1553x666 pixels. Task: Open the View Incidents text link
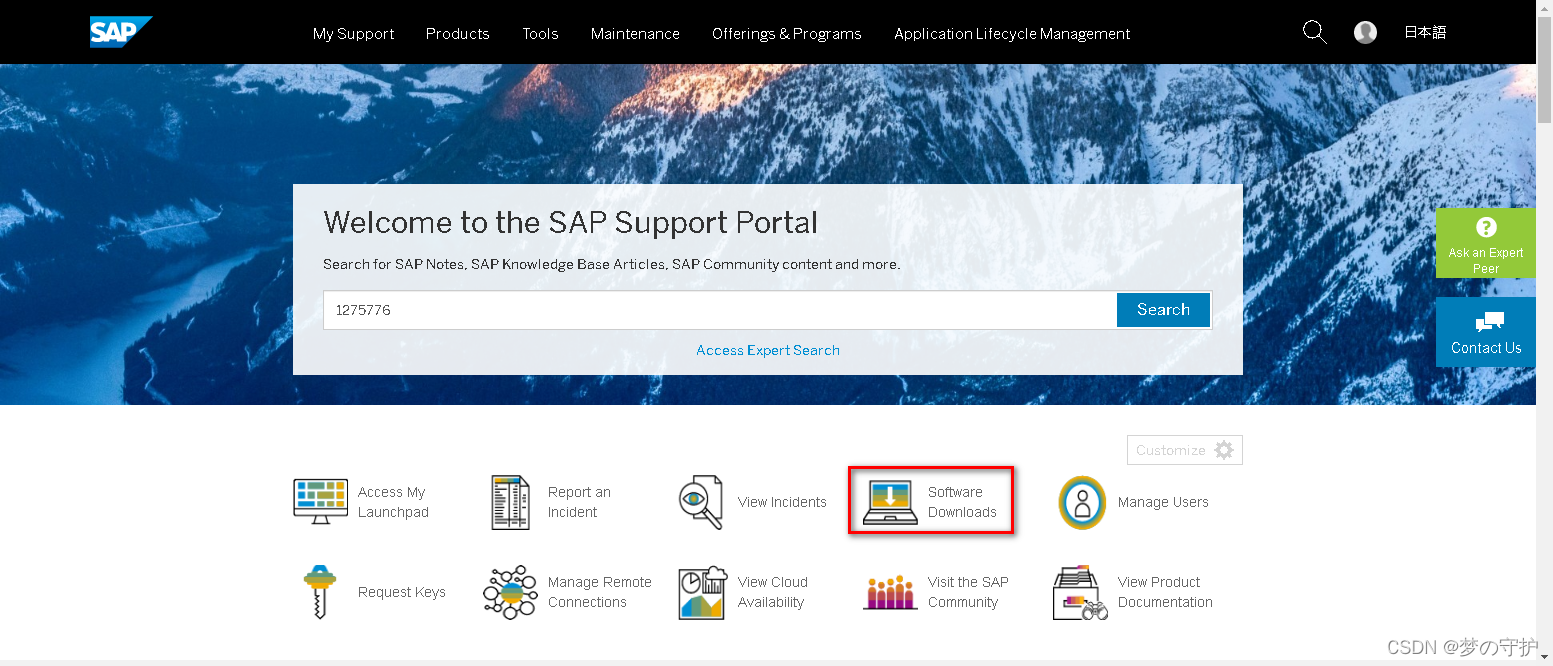pyautogui.click(x=782, y=502)
